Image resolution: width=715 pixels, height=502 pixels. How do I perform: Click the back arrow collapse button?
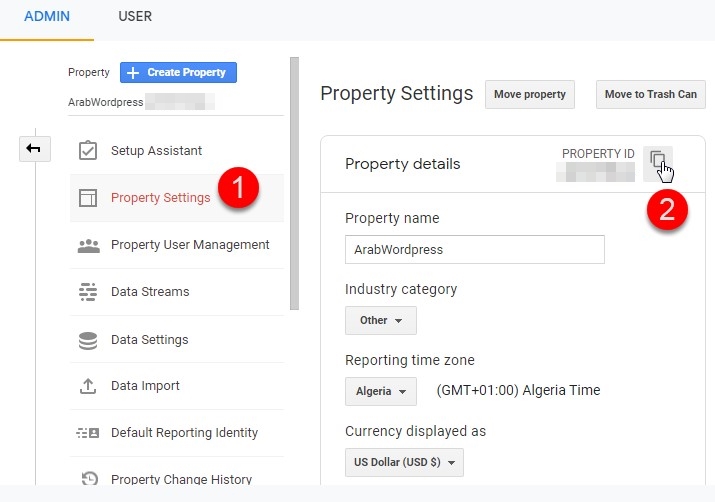click(x=34, y=149)
